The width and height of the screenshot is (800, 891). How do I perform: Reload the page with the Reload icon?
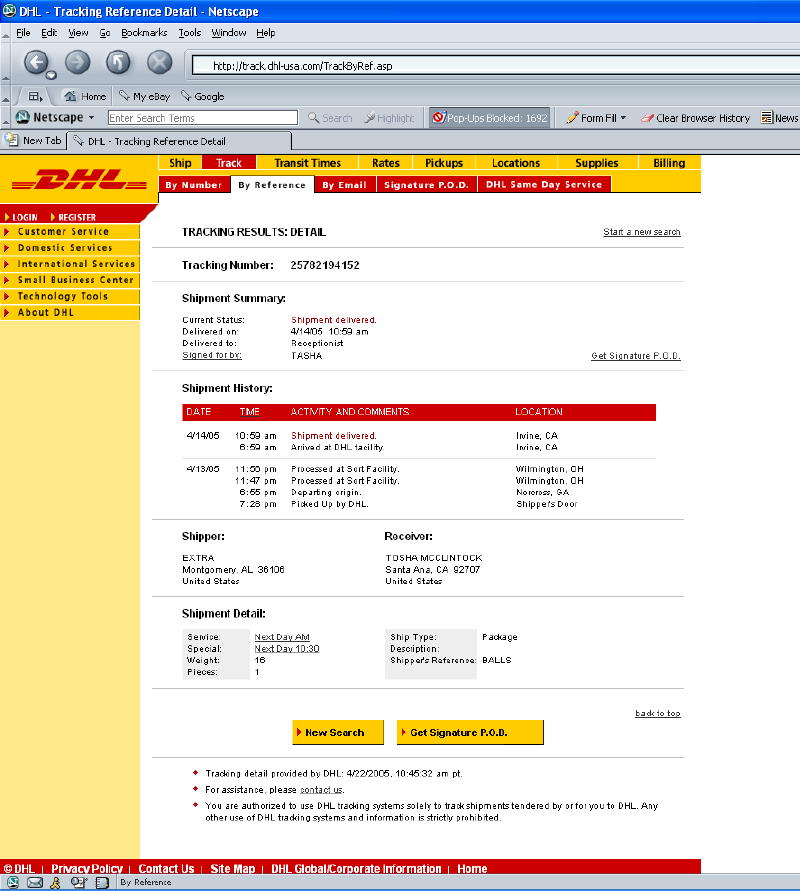(x=118, y=62)
